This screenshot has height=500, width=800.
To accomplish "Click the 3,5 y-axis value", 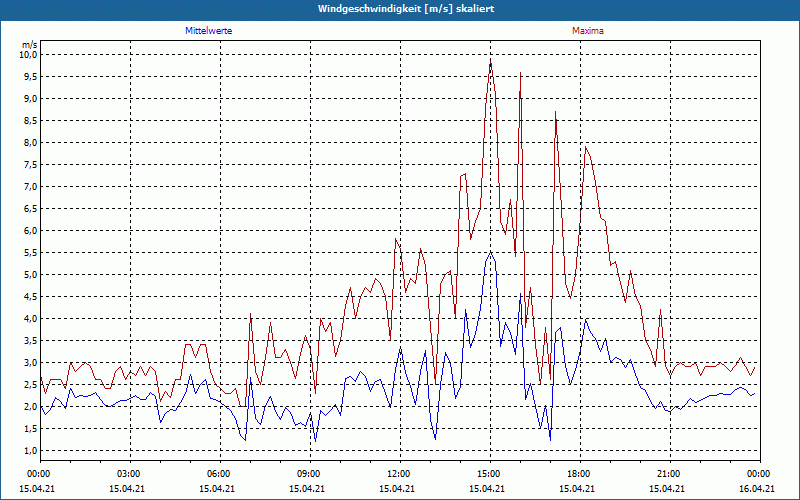I will click(x=31, y=340).
